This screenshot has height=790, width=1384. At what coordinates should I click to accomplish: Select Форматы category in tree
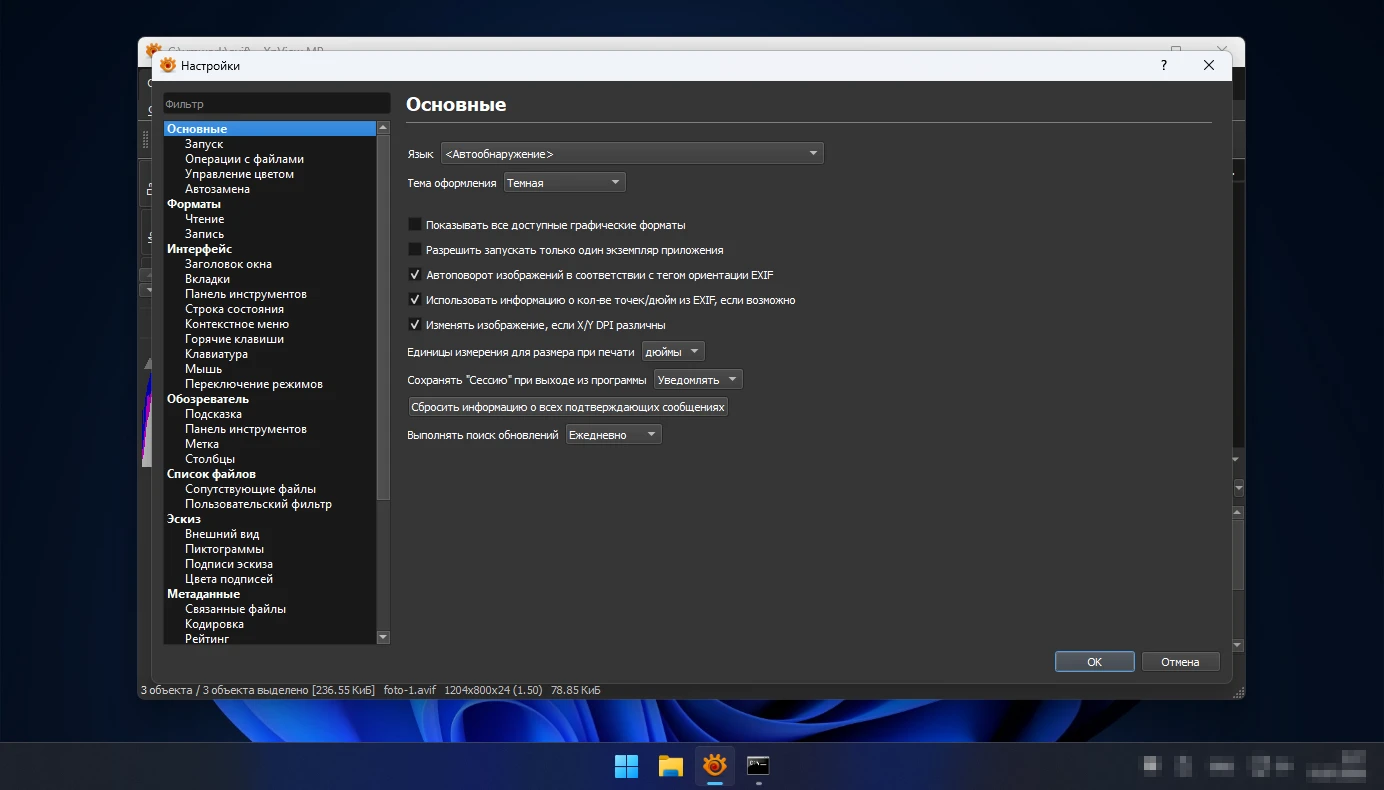coord(194,204)
